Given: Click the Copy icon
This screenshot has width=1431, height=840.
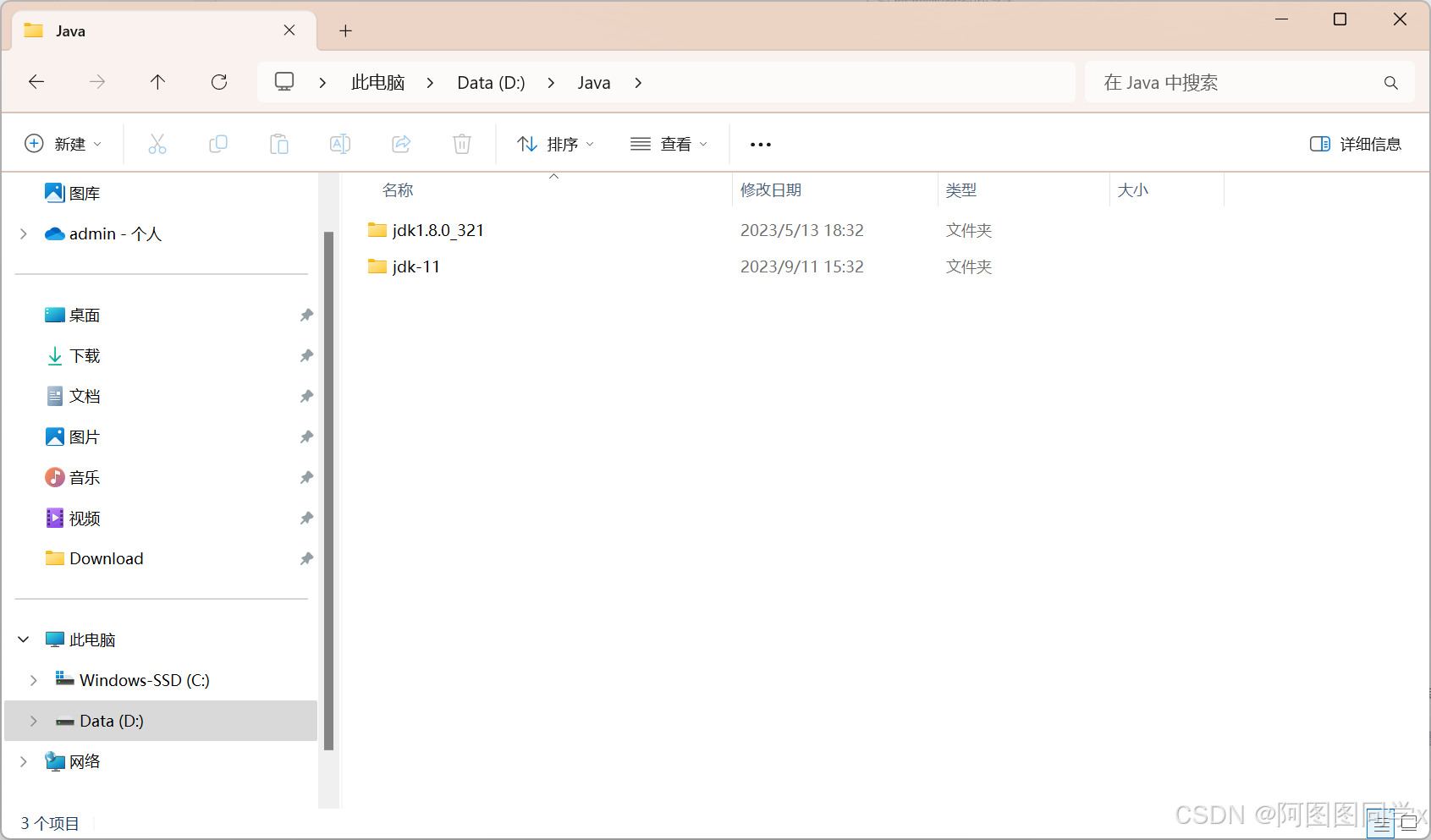Looking at the screenshot, I should 217,144.
